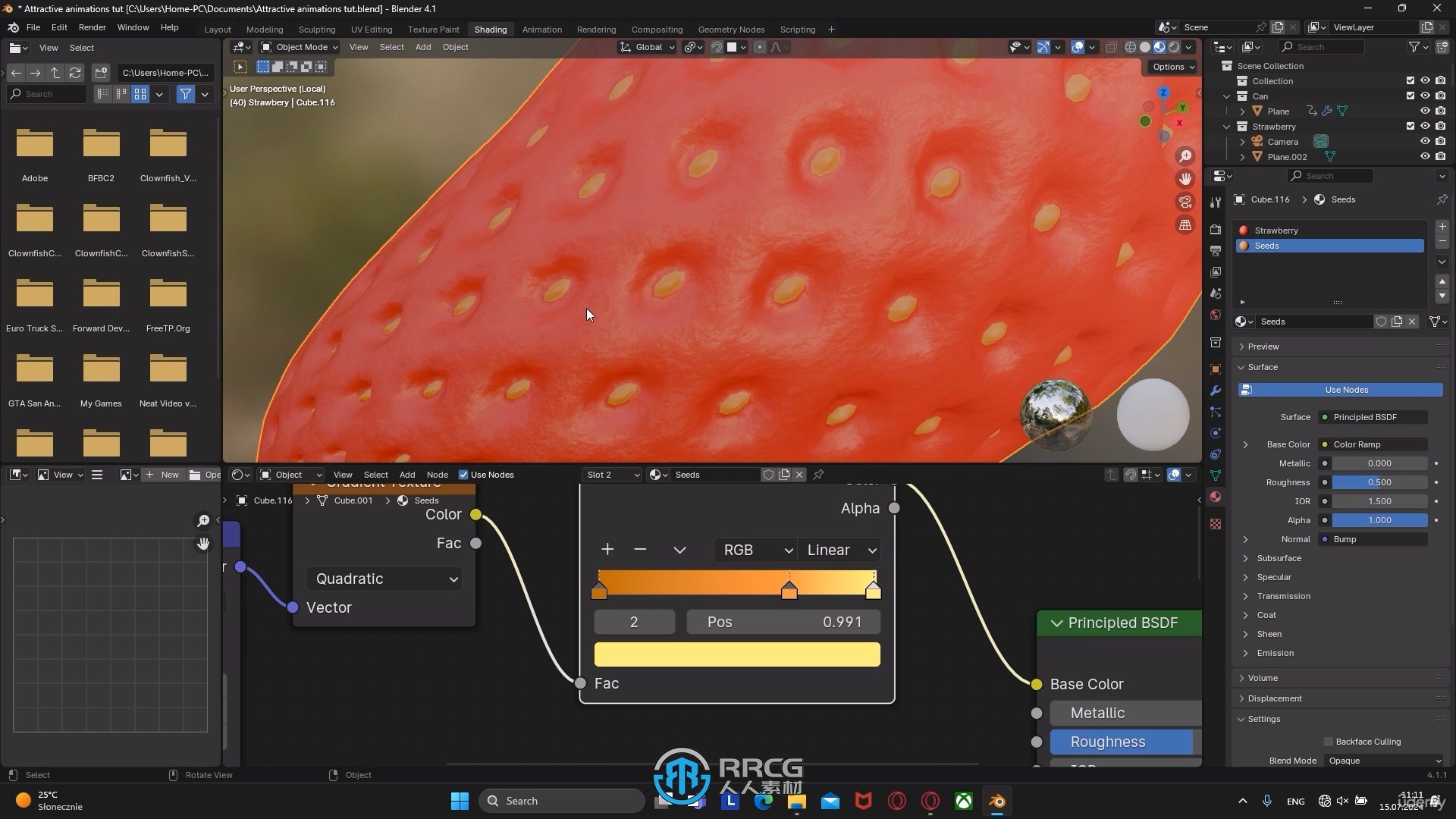This screenshot has width=1456, height=819.
Task: Click the Alpha value slider
Action: [x=1379, y=520]
